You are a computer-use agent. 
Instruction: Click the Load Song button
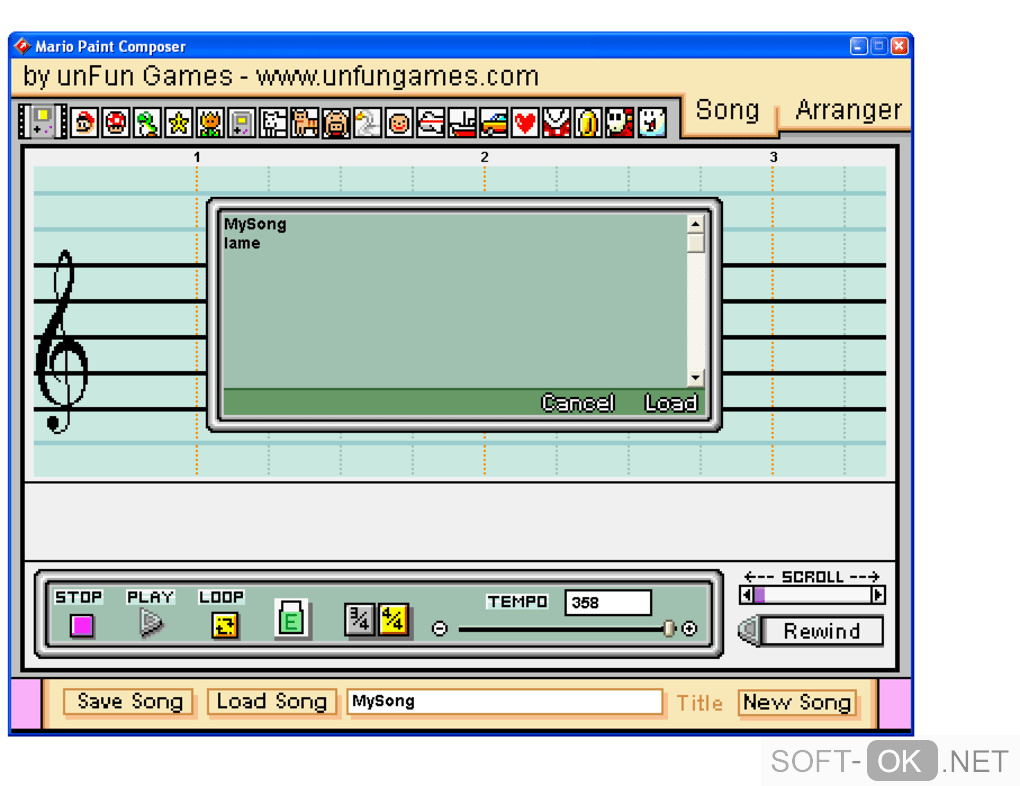[x=271, y=701]
